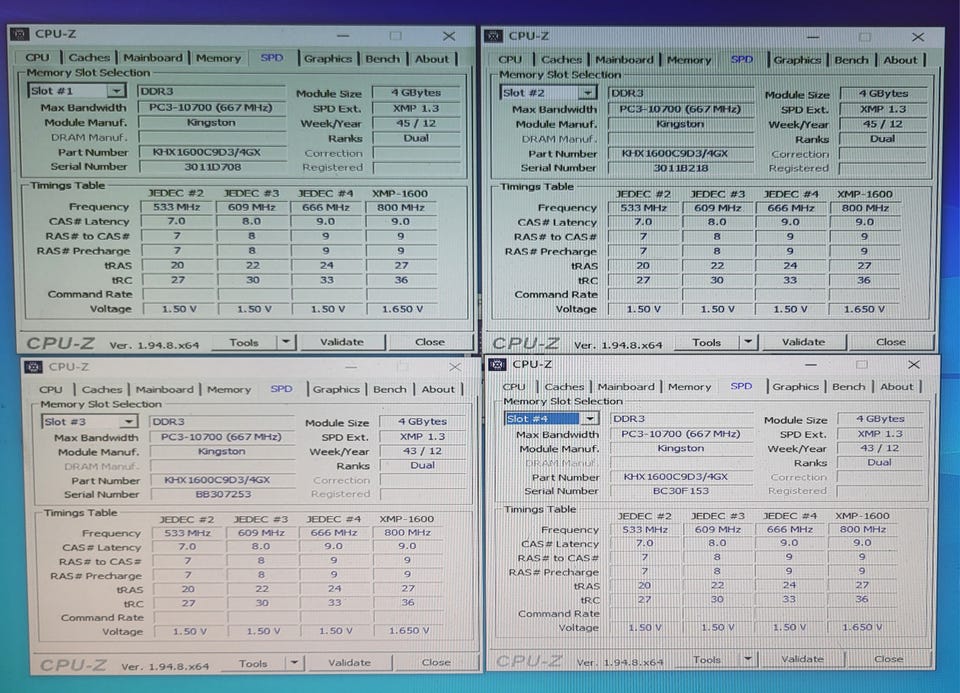Click XMP-1600 voltage 1.650 V in Slot #1 window
This screenshot has height=693, width=960.
pos(402,309)
